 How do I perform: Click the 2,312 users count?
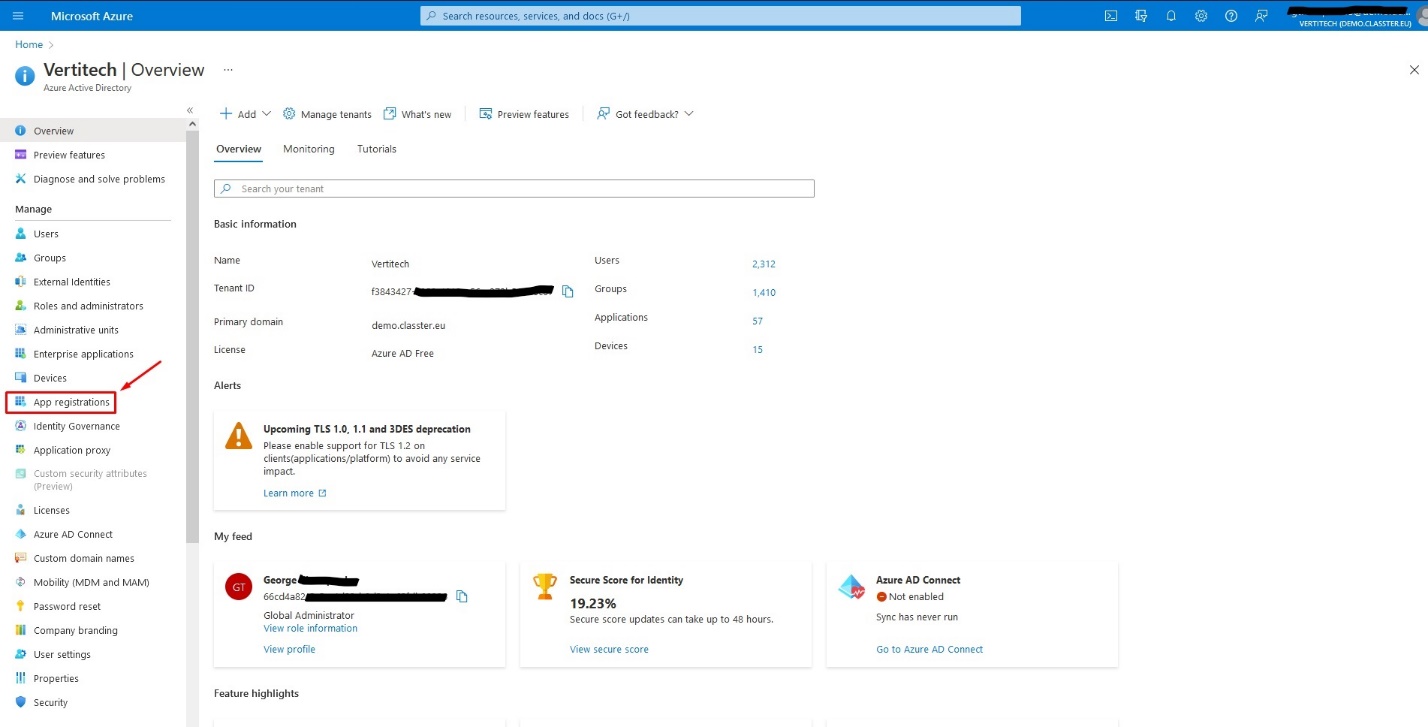click(x=764, y=264)
